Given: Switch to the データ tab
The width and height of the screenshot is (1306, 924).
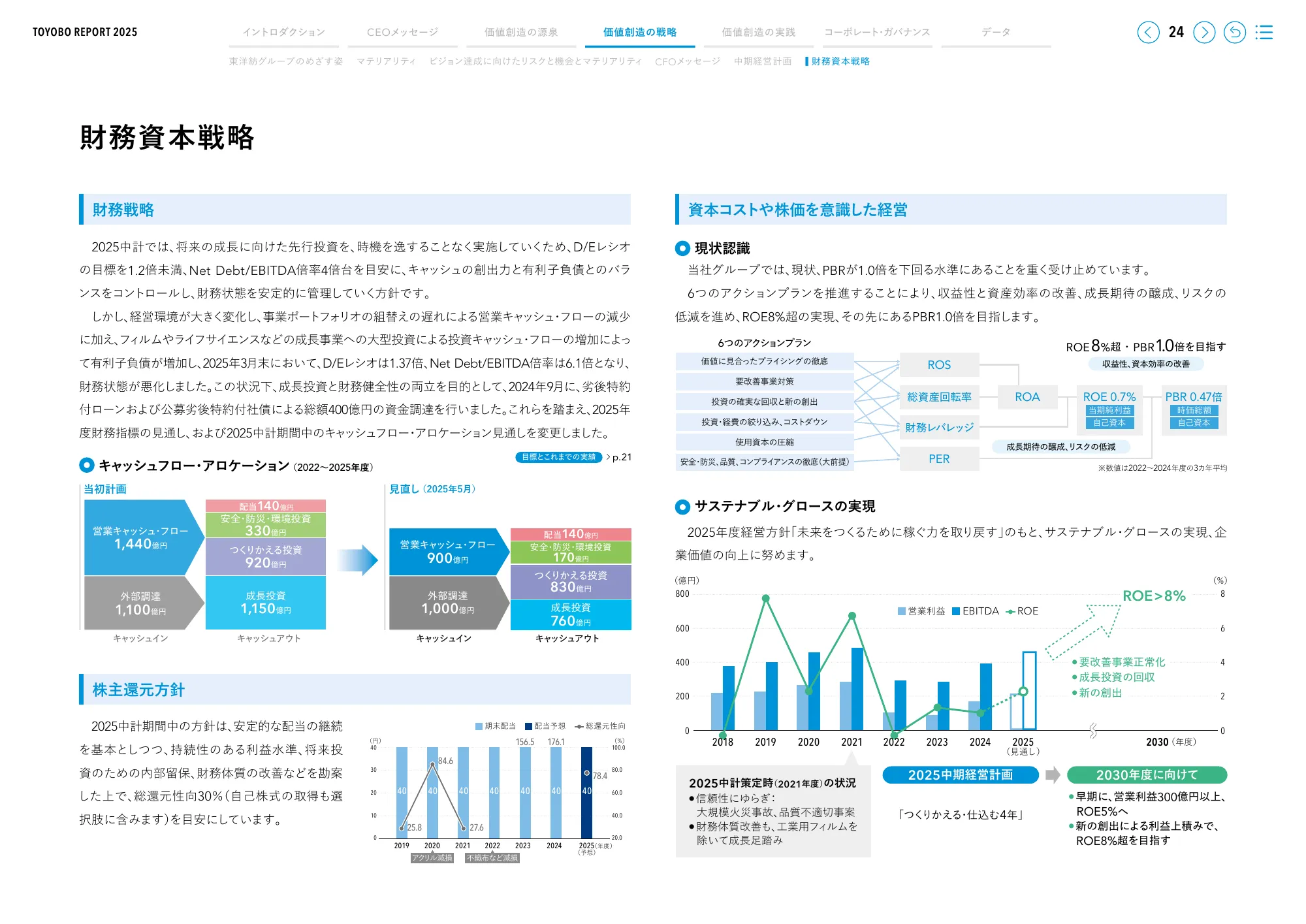Looking at the screenshot, I should [x=995, y=31].
